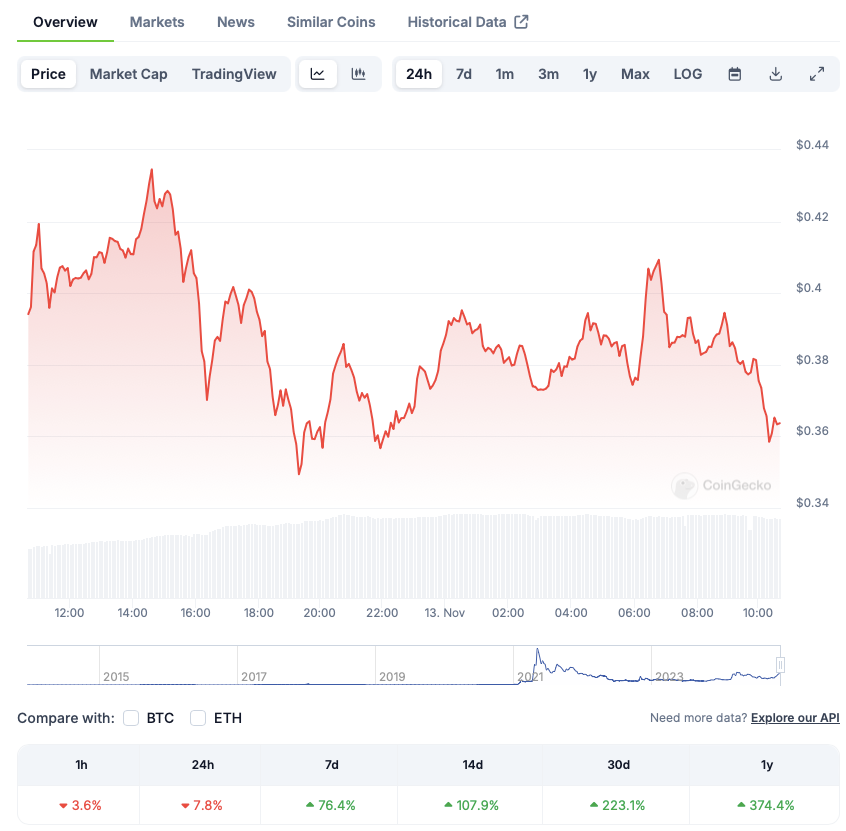Click the green arrow beside 1y change
This screenshot has width=846, height=831.
click(740, 804)
